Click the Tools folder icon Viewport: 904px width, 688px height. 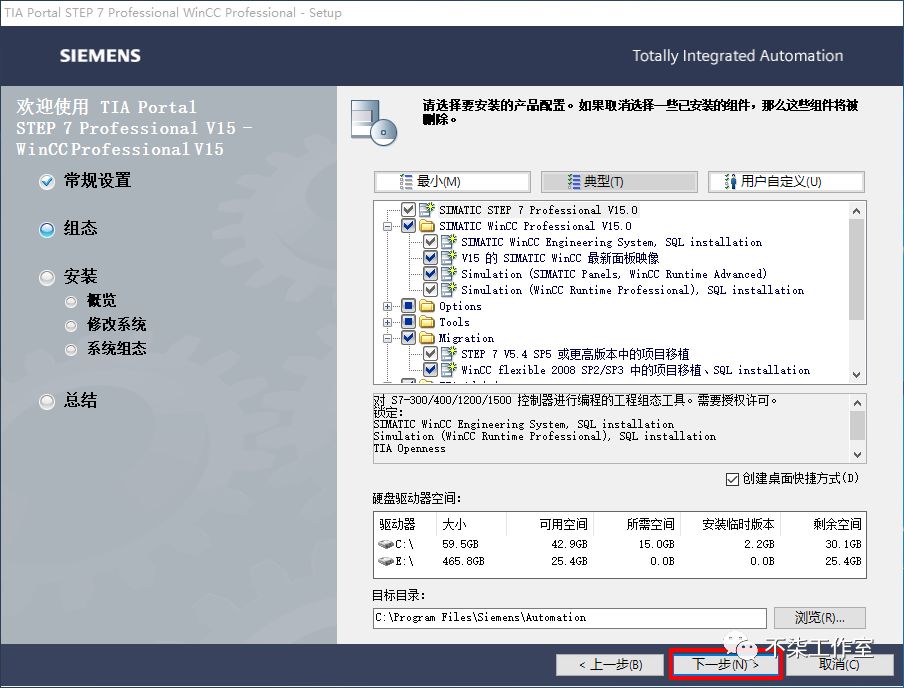pyautogui.click(x=427, y=322)
